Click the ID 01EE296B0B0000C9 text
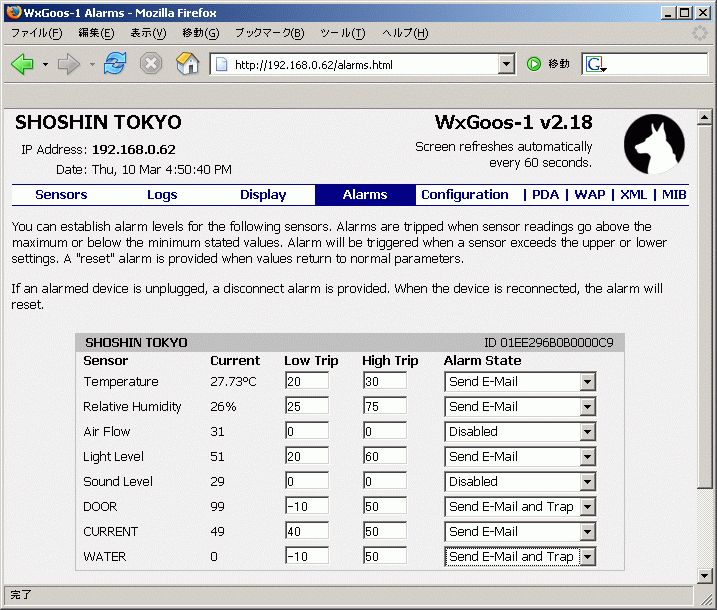Screen dimensions: 717x610 (x=549, y=342)
